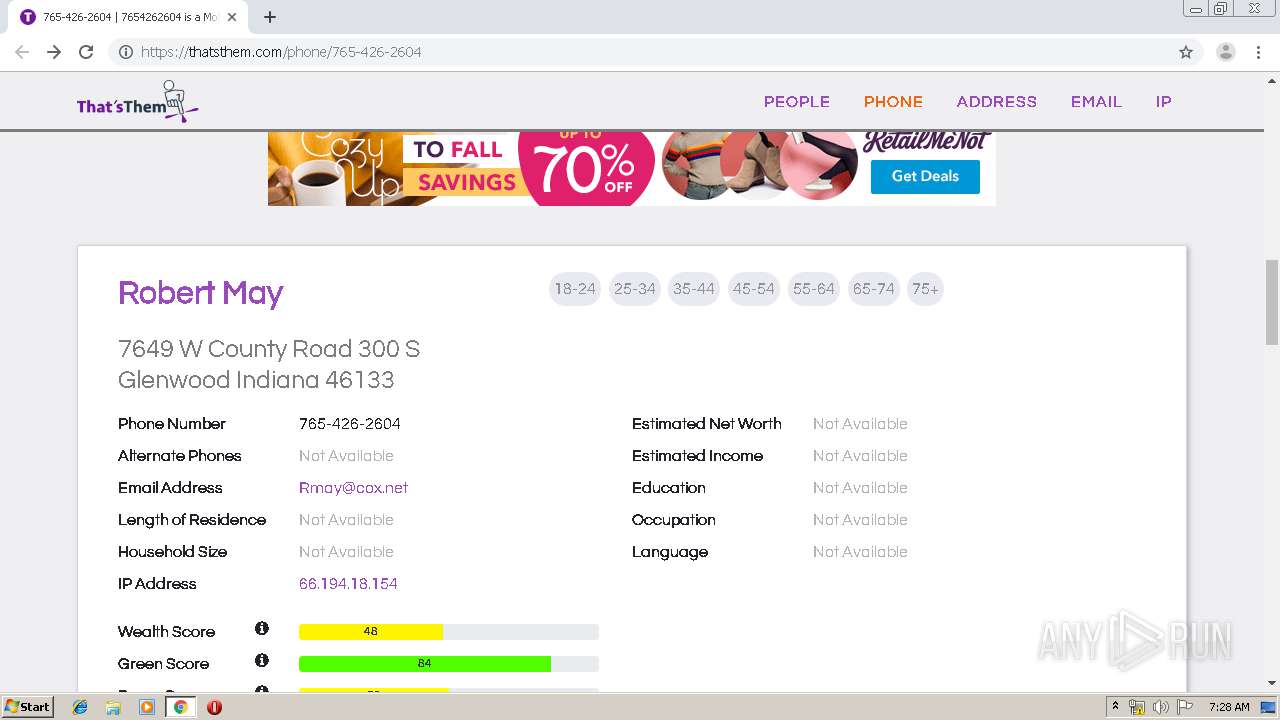Screen dimensions: 1280x720
Task: Open media player from taskbar
Action: (147, 707)
